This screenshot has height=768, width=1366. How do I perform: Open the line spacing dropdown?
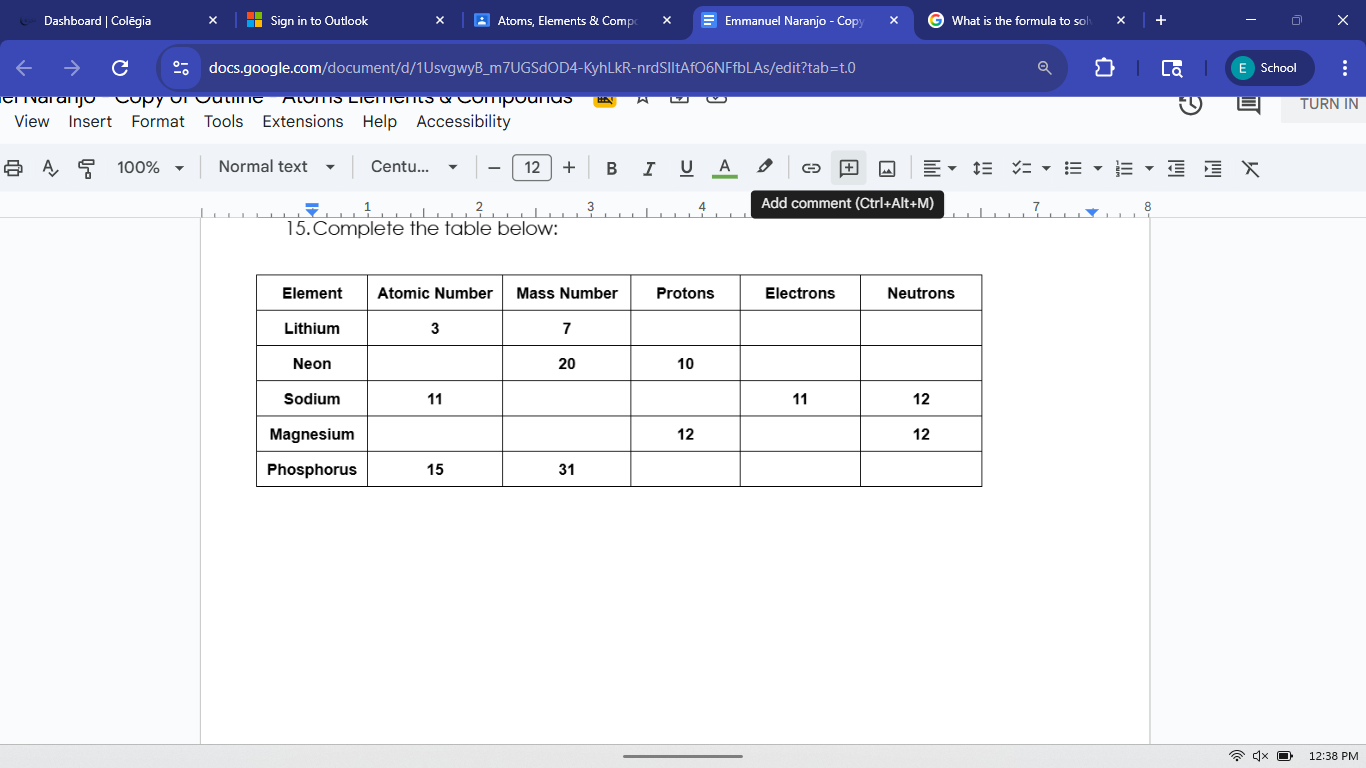(x=982, y=167)
